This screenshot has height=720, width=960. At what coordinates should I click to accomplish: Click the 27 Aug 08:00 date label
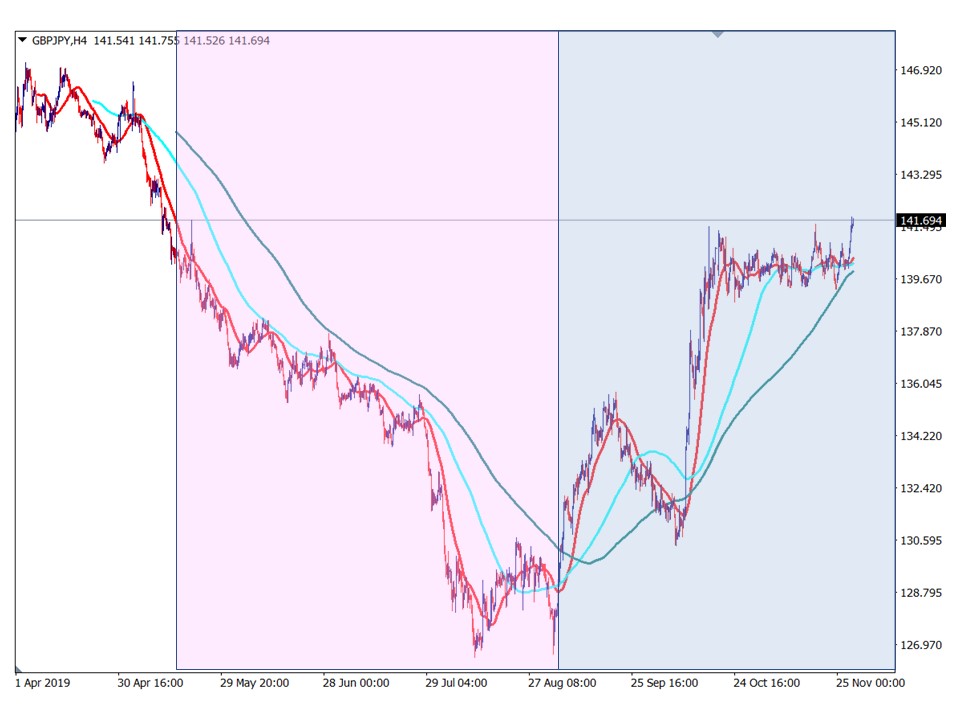point(562,684)
